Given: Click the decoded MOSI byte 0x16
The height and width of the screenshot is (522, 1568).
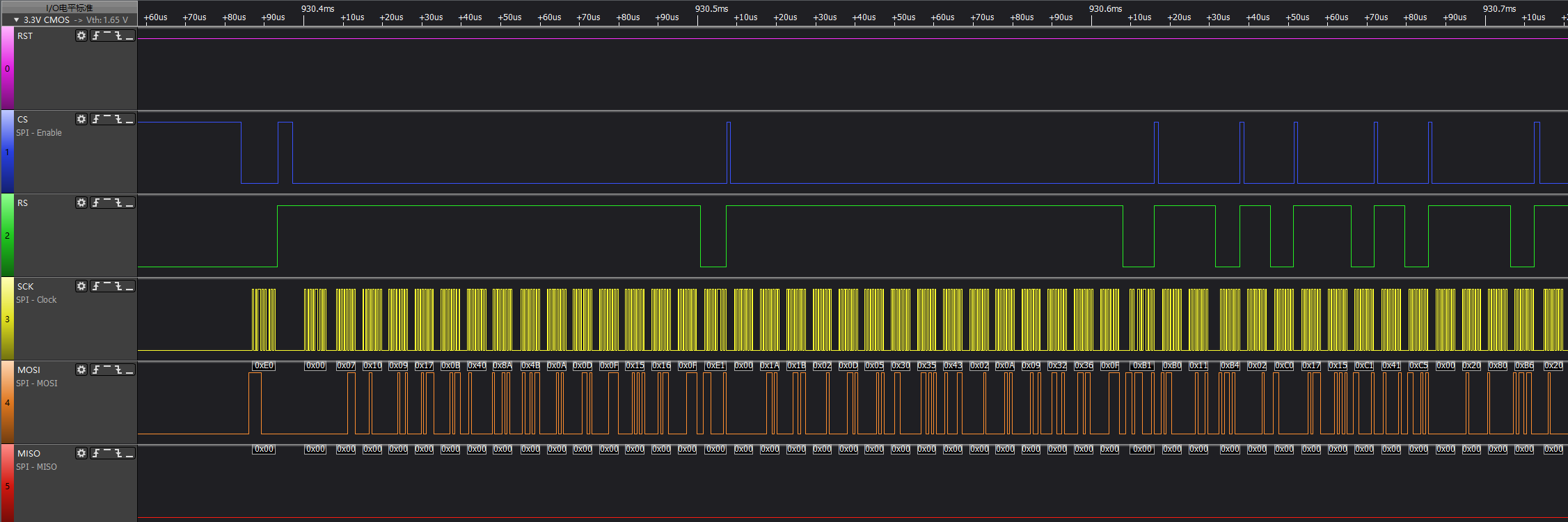Looking at the screenshot, I should pyautogui.click(x=661, y=365).
